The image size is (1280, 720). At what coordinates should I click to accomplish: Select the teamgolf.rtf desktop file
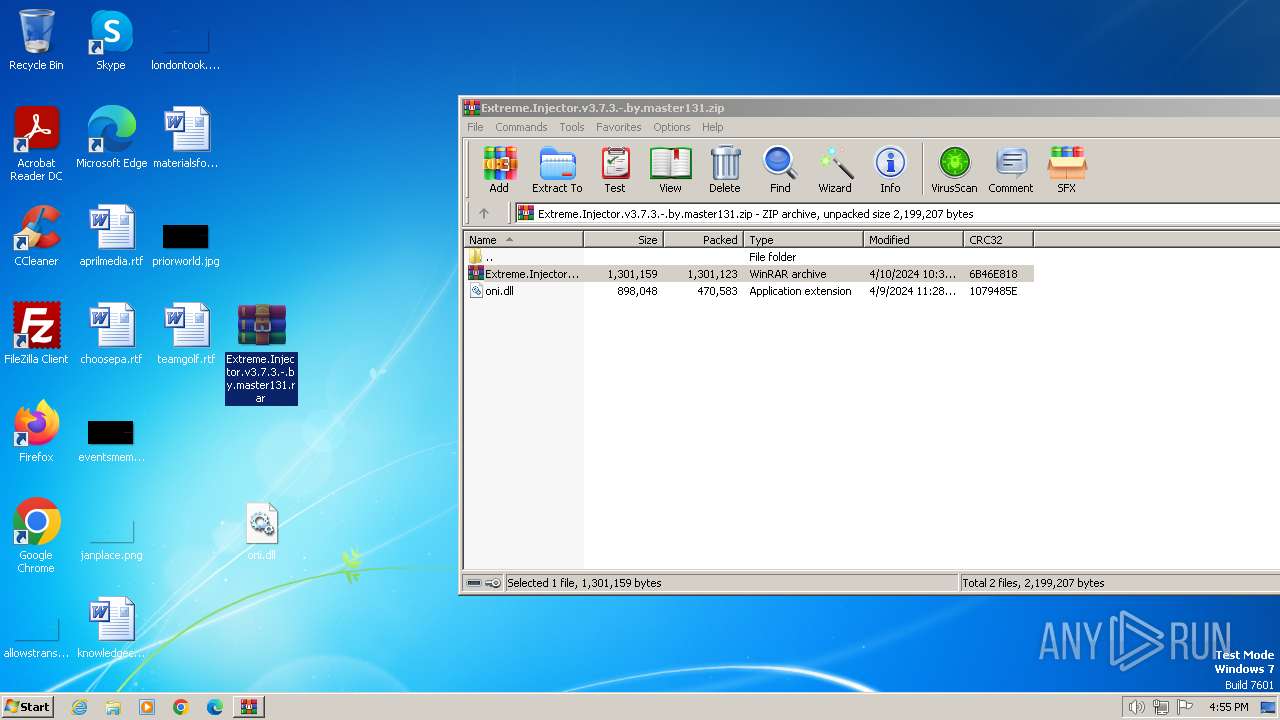[x=186, y=334]
